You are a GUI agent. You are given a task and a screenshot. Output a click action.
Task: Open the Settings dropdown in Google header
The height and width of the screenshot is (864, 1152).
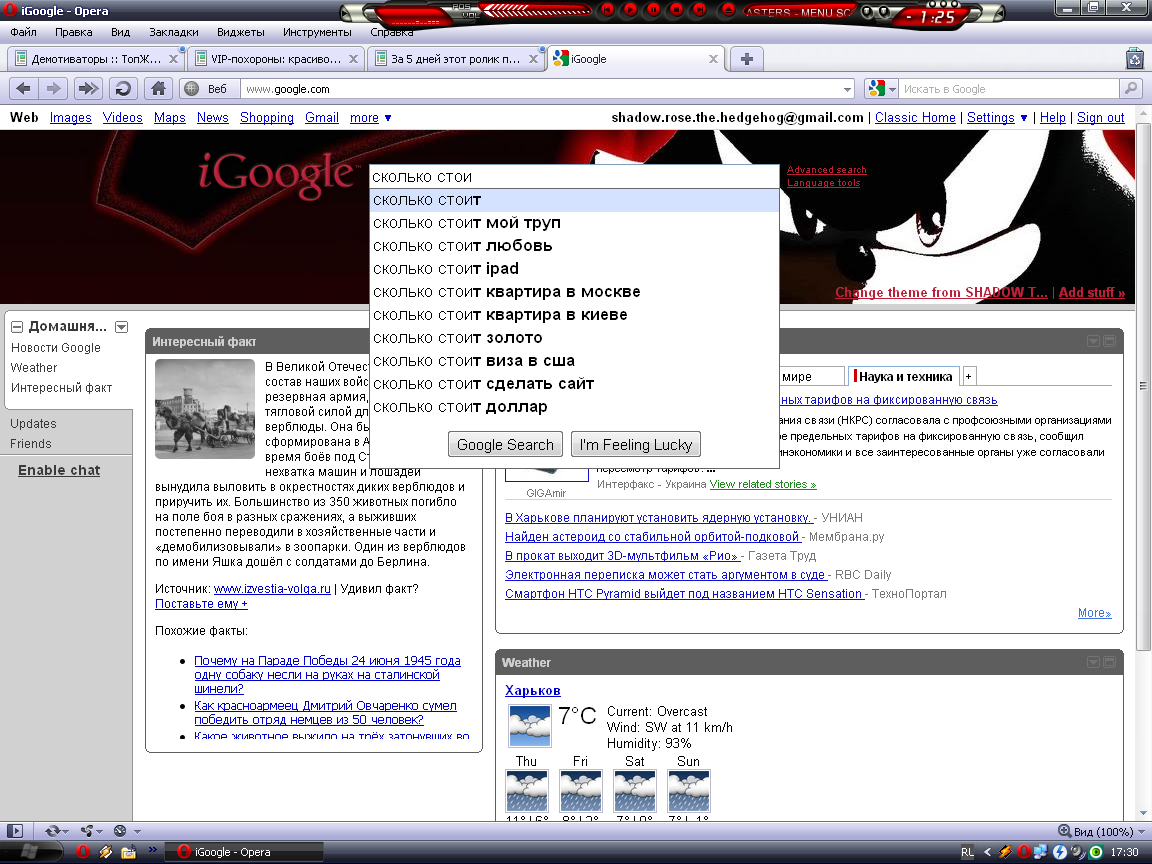tap(997, 118)
